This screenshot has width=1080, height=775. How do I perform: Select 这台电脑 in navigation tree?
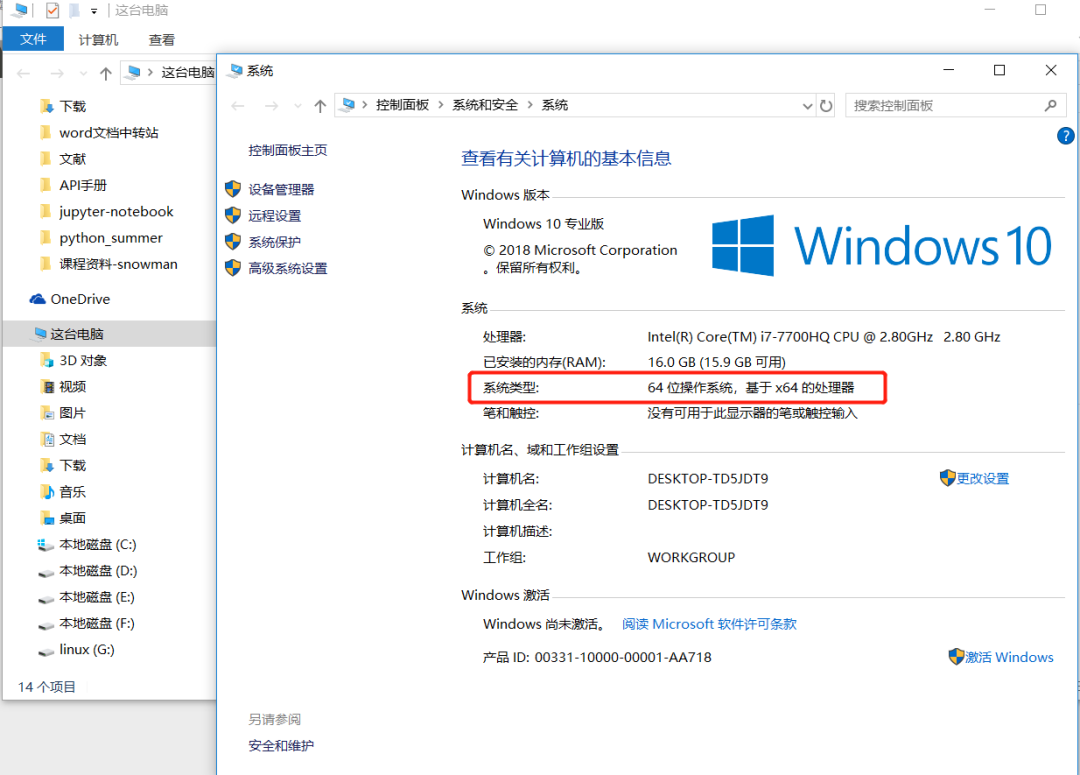click(76, 334)
